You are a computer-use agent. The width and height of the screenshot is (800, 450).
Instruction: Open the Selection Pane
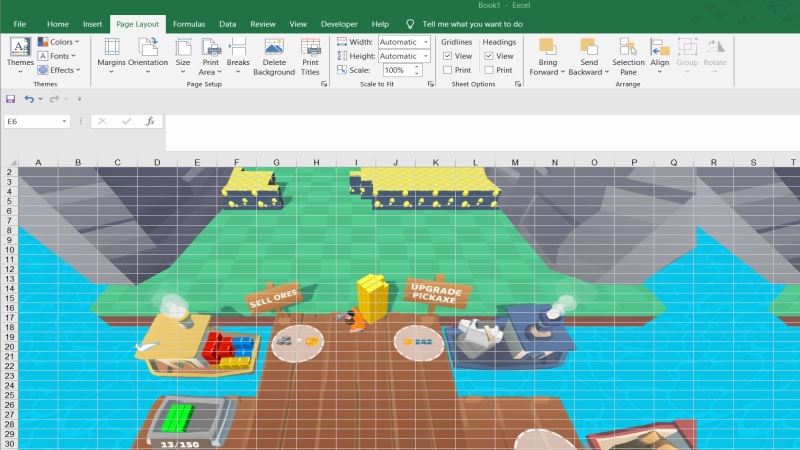point(628,57)
